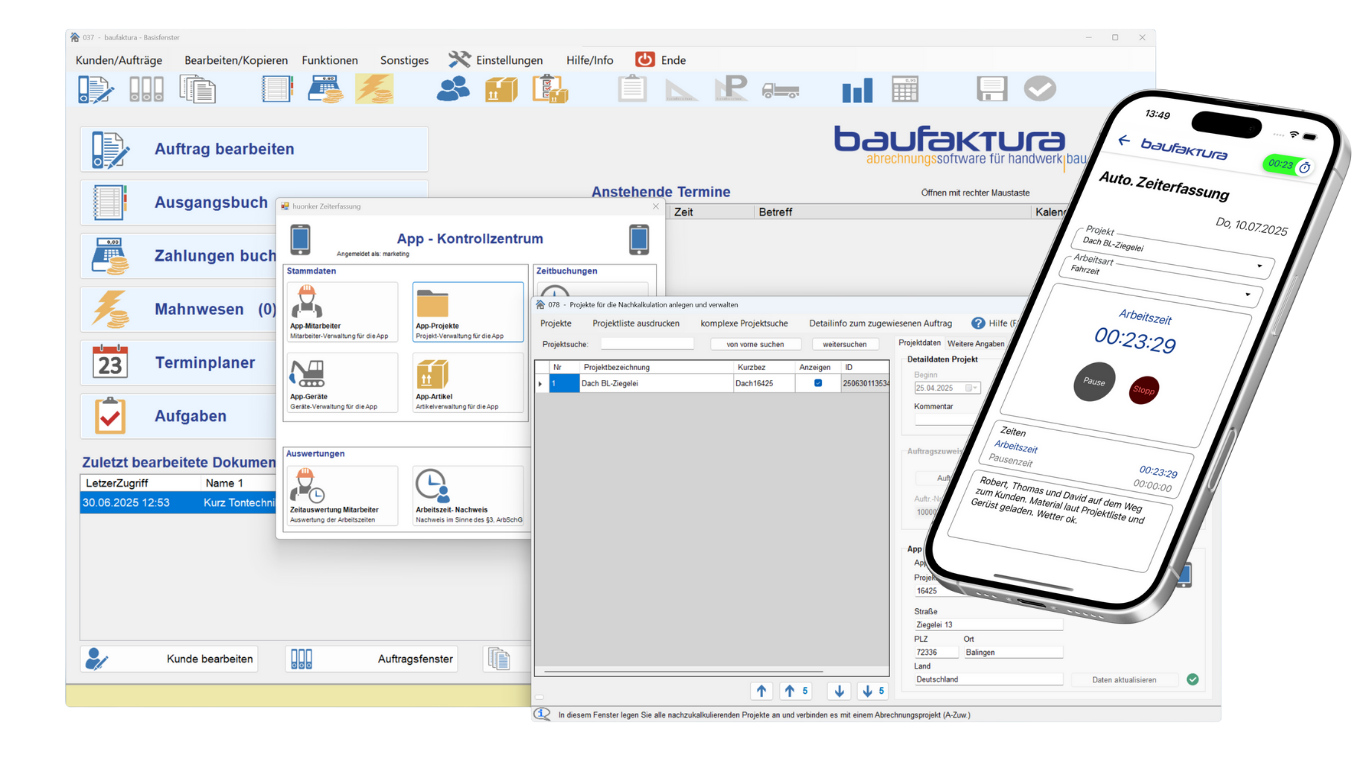Open Detailinfo zum zugewiesenen Auftrag
The image size is (1366, 768).
(x=880, y=323)
